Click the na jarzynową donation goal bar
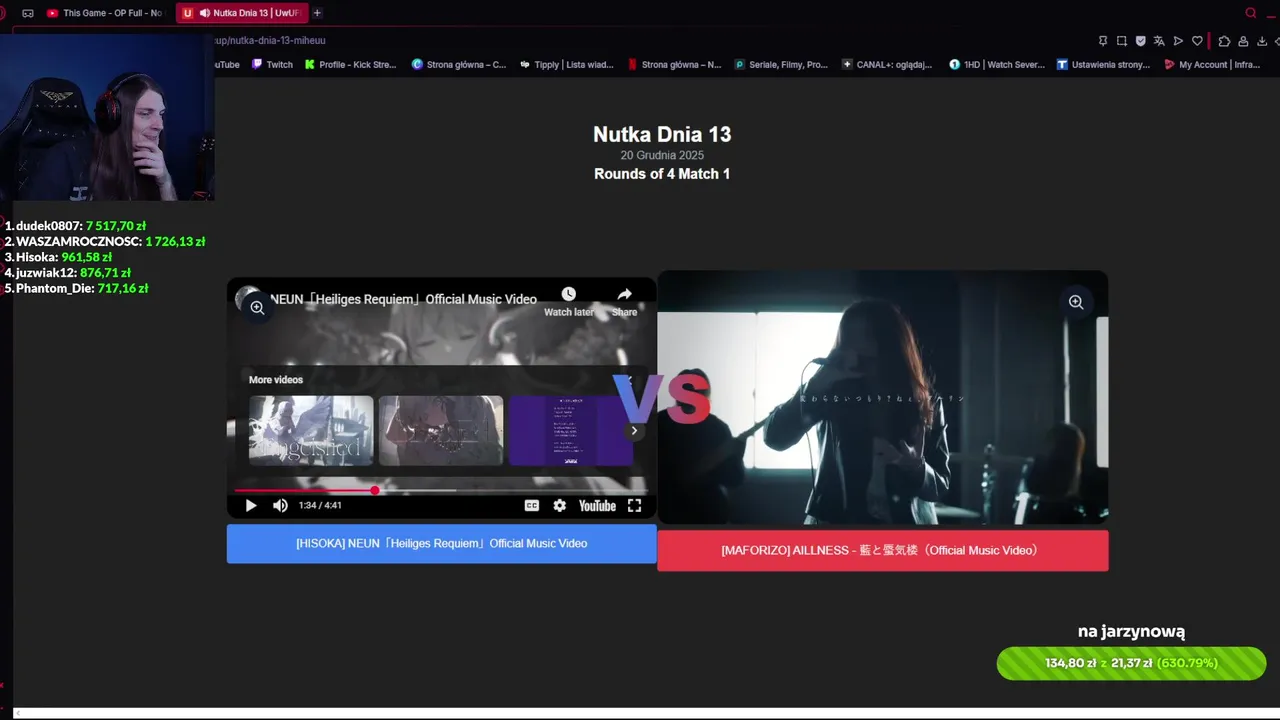The height and width of the screenshot is (720, 1280). pos(1131,663)
